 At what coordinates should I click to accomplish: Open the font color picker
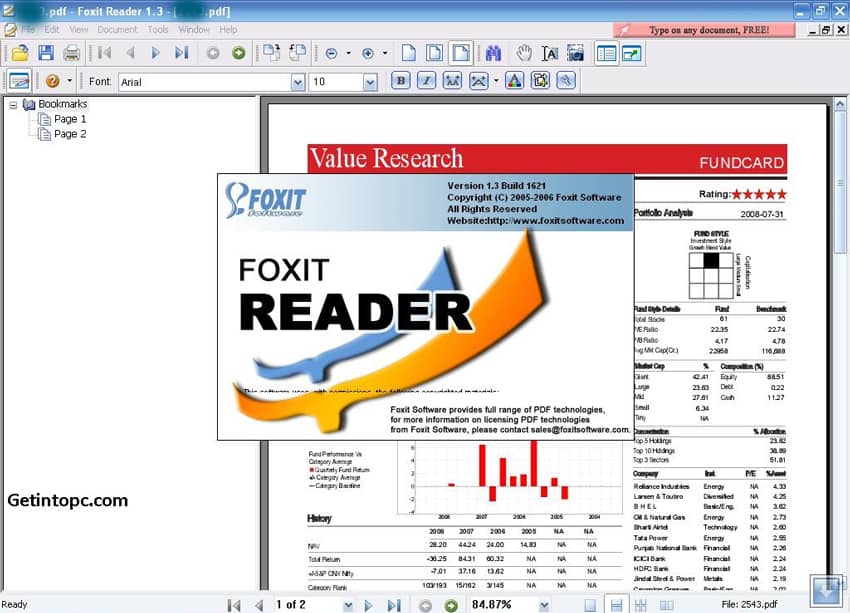coord(514,81)
